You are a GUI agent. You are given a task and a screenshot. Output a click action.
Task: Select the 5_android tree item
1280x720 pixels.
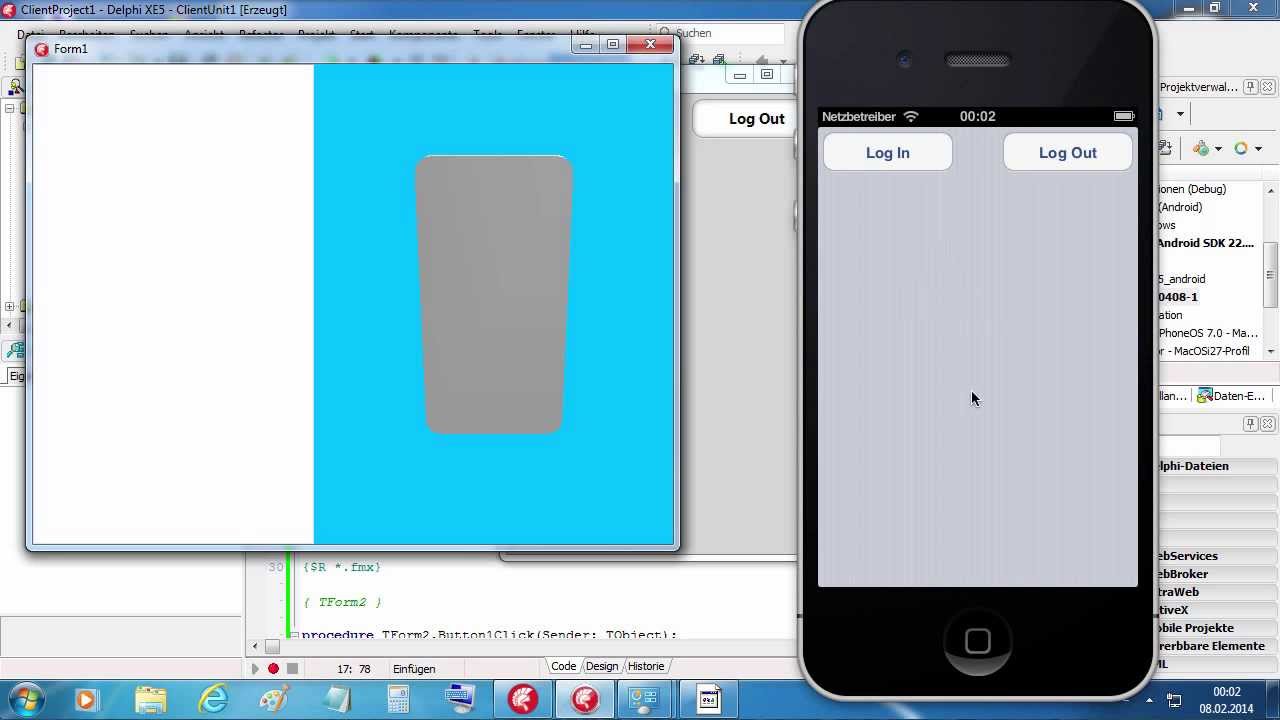tap(1181, 279)
